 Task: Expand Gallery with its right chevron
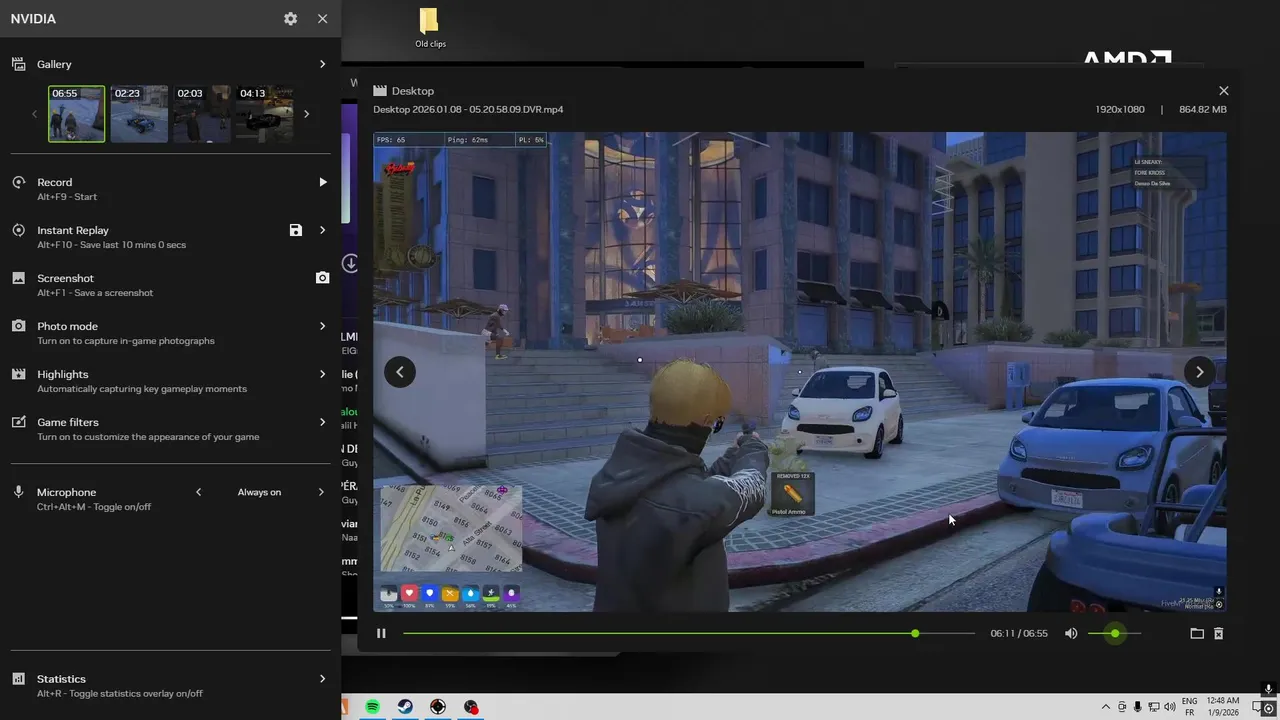tap(322, 64)
